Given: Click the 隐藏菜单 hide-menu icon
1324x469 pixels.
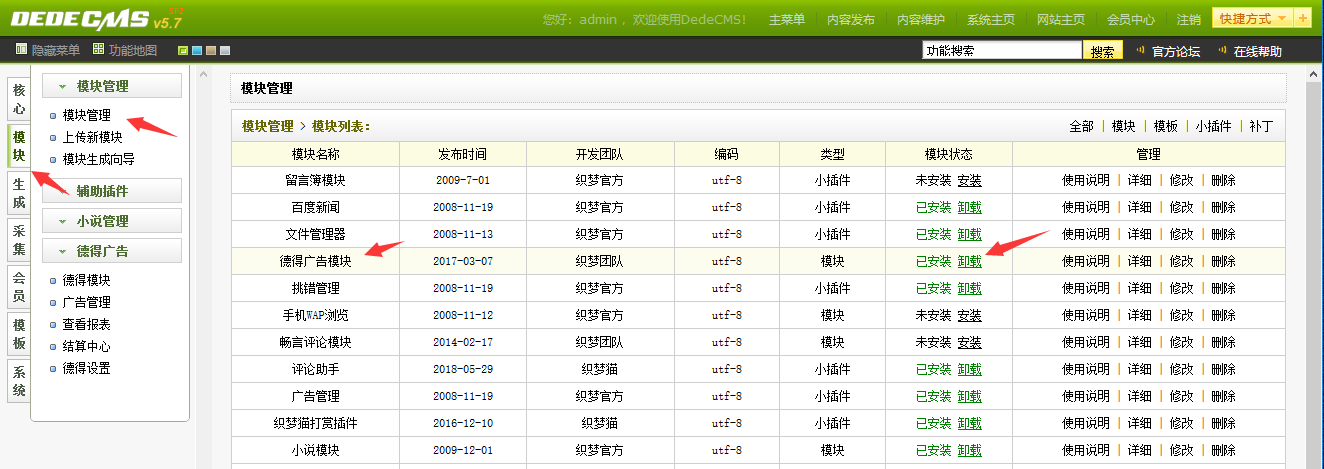Looking at the screenshot, I should point(22,50).
